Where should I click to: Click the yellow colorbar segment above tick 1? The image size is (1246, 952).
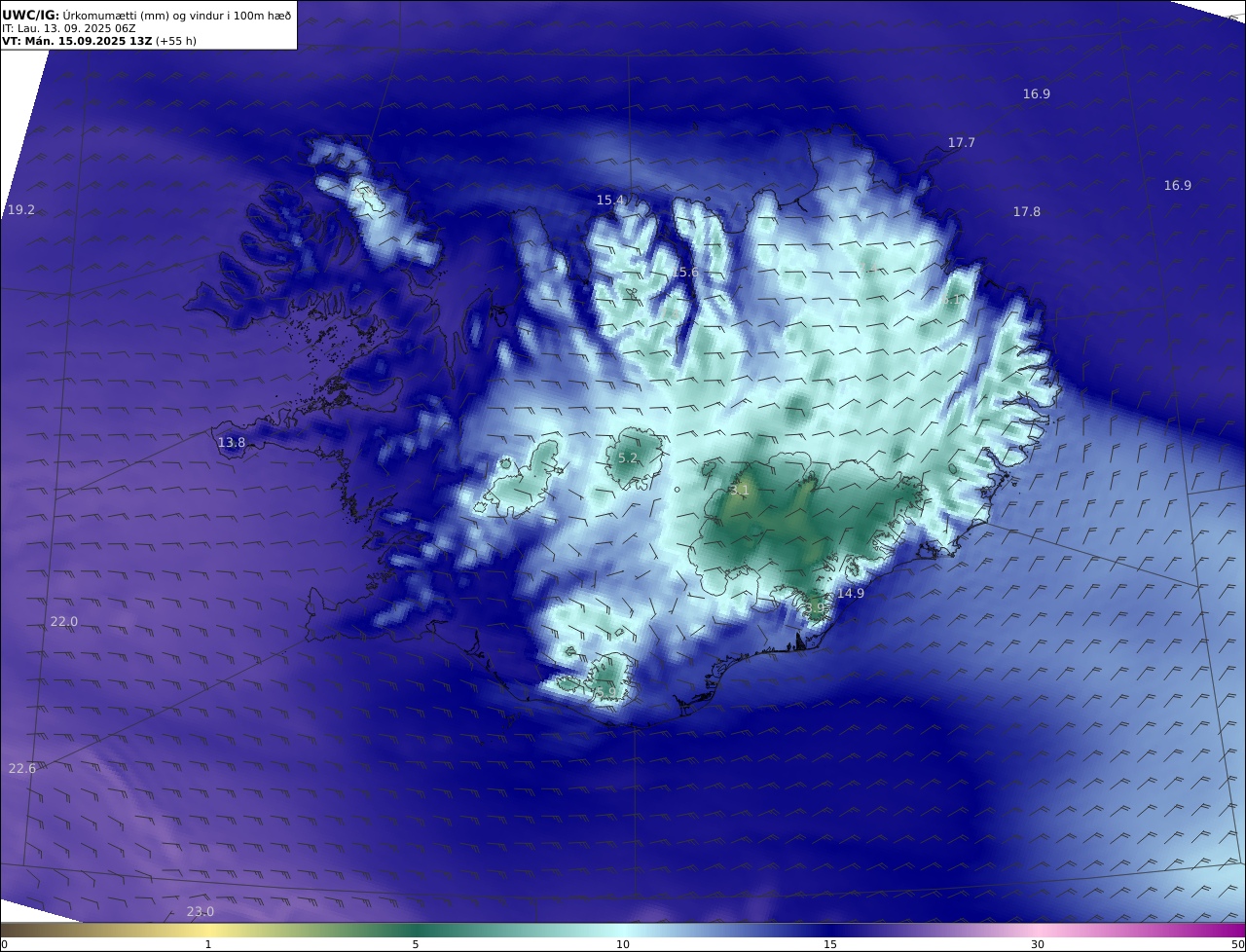tap(208, 930)
